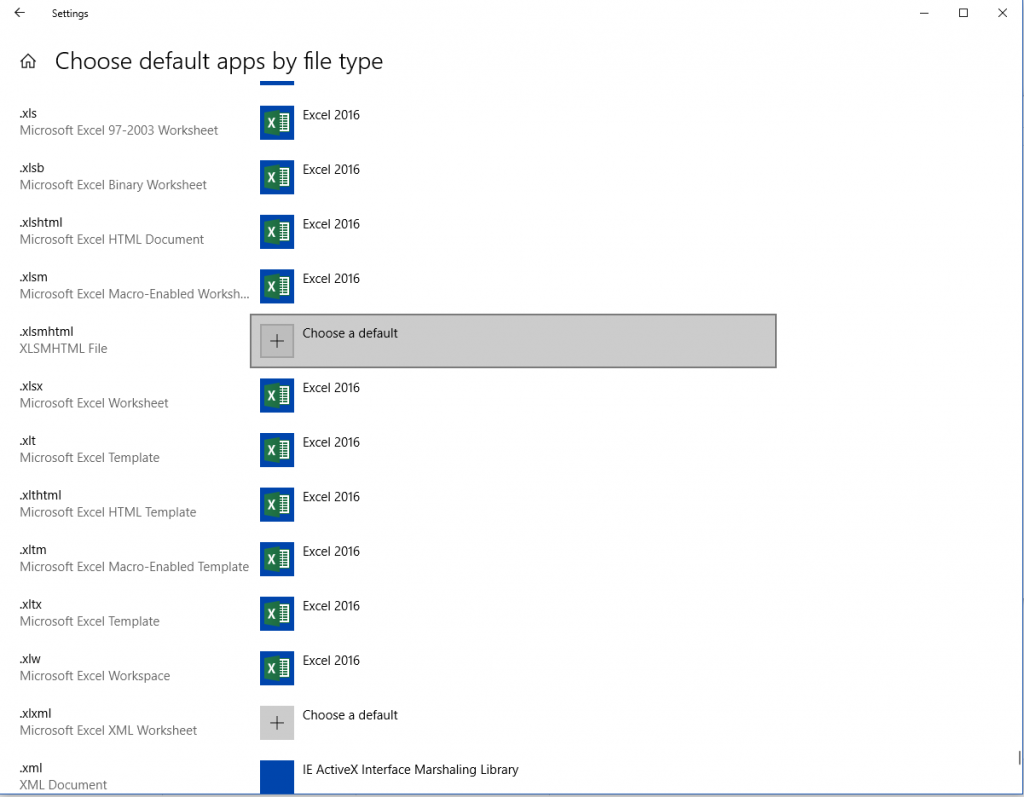
Task: Click the blue icon for .xml
Action: tap(277, 777)
